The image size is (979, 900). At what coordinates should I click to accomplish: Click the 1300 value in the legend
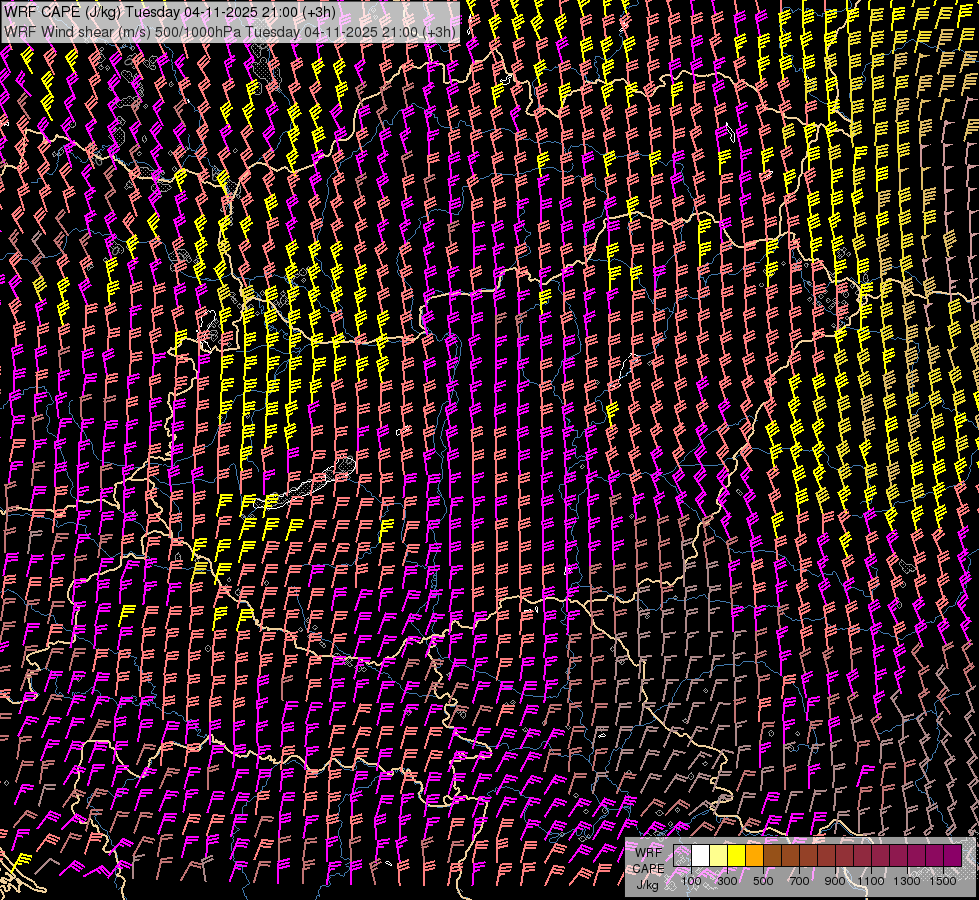point(907,881)
